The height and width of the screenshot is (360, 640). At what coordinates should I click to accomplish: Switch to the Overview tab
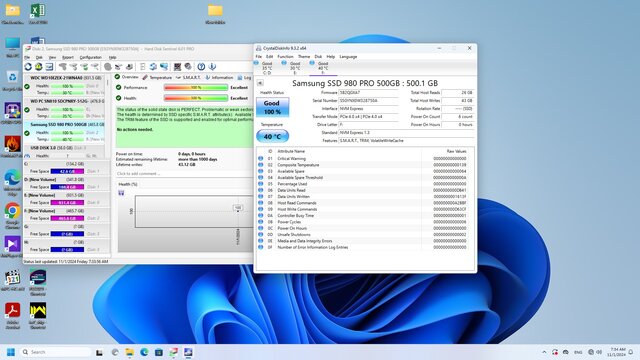(127, 77)
